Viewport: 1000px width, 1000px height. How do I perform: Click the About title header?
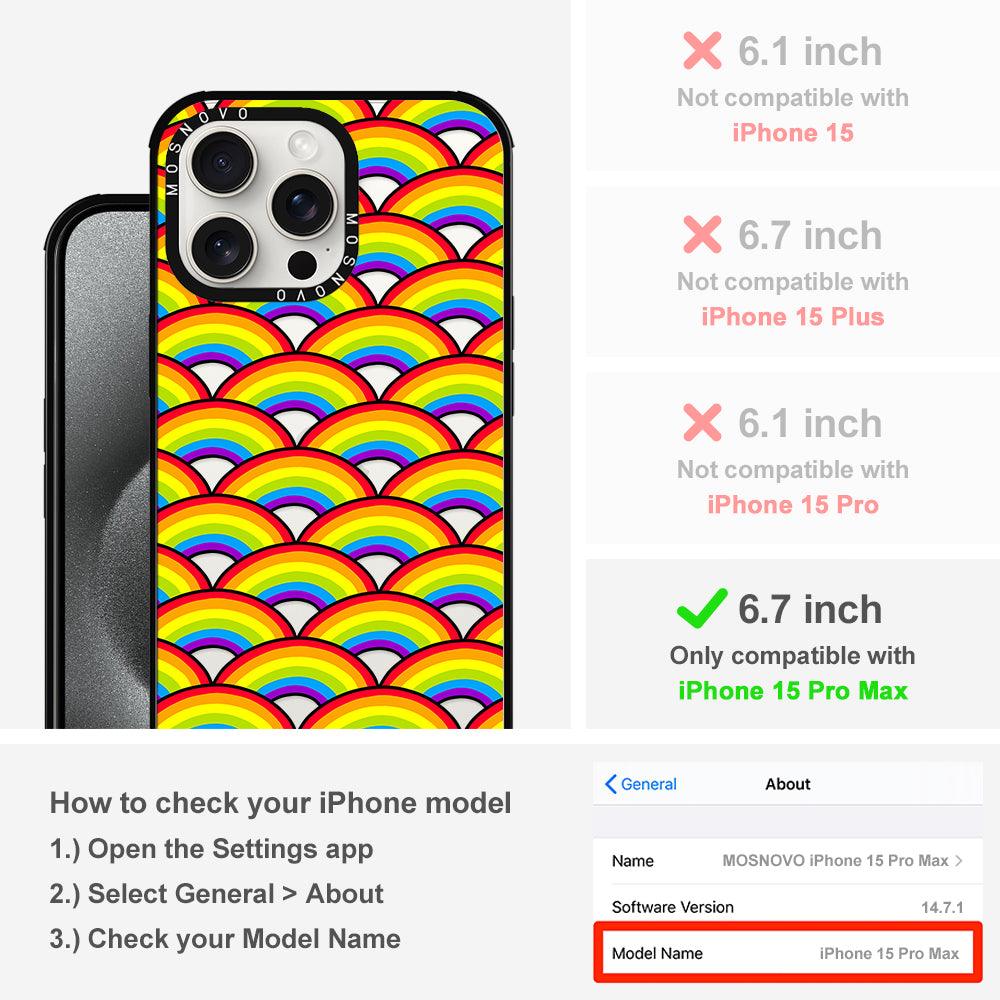coord(788,784)
